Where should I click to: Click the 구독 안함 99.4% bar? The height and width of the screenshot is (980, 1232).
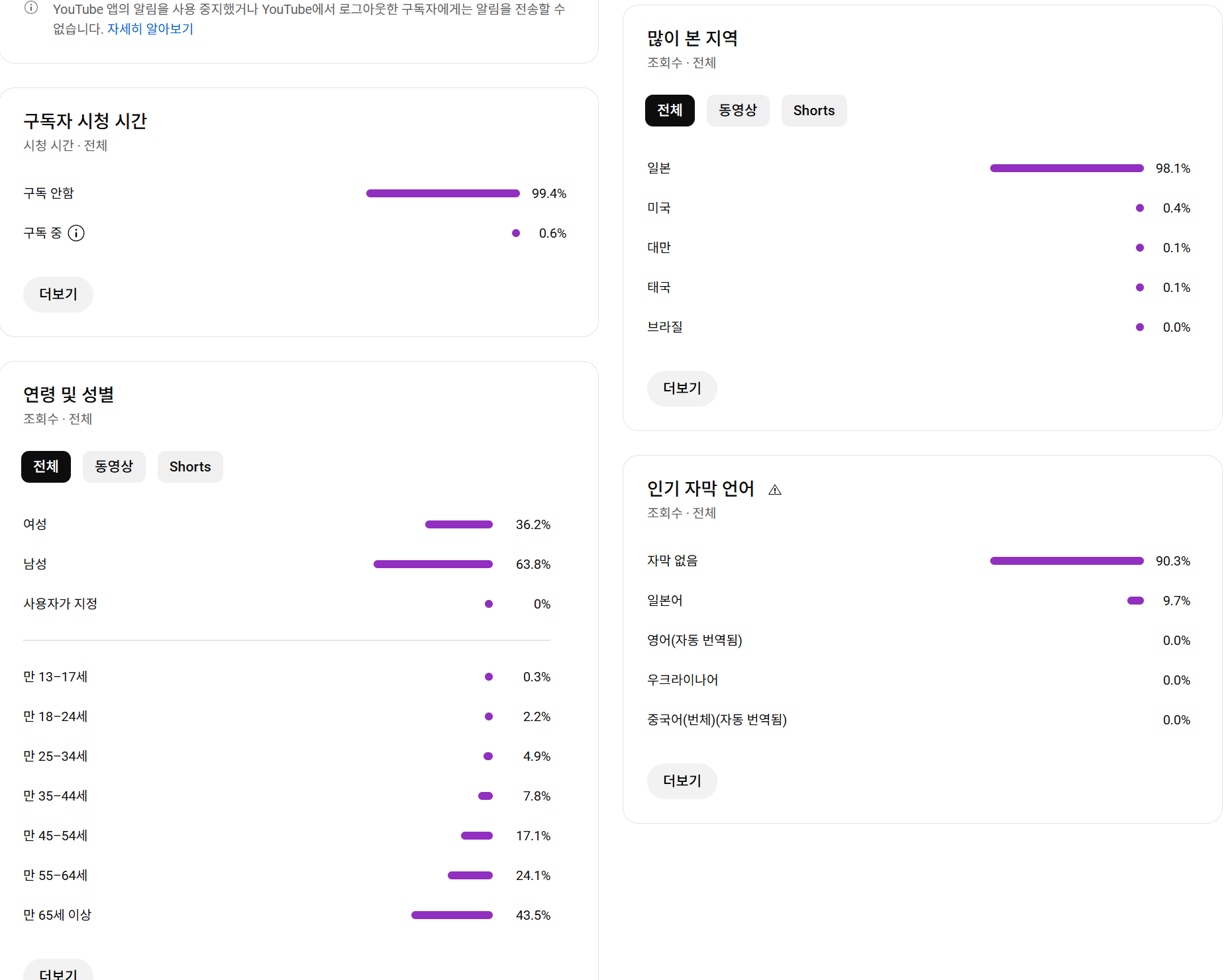click(x=443, y=193)
